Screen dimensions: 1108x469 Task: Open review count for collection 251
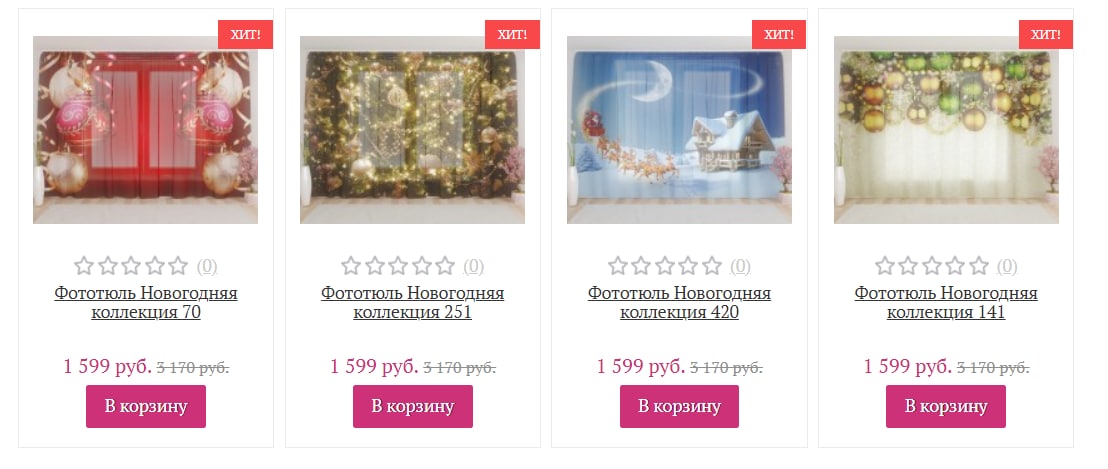click(473, 266)
